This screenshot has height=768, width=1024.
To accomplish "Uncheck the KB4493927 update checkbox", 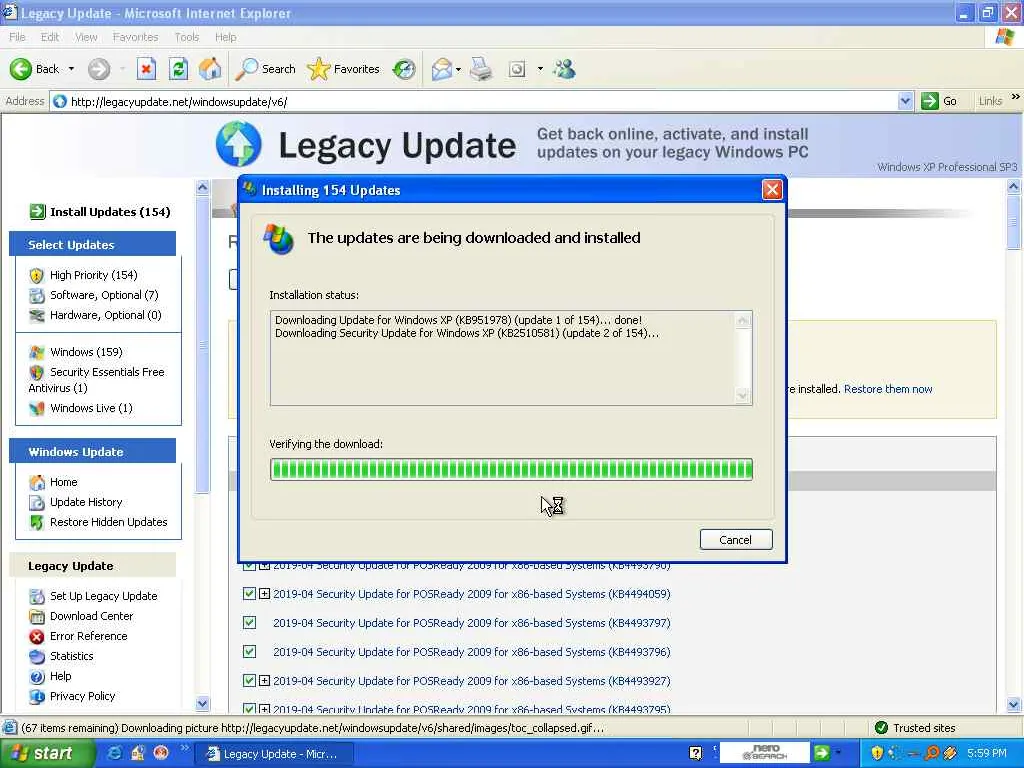I will click(249, 680).
